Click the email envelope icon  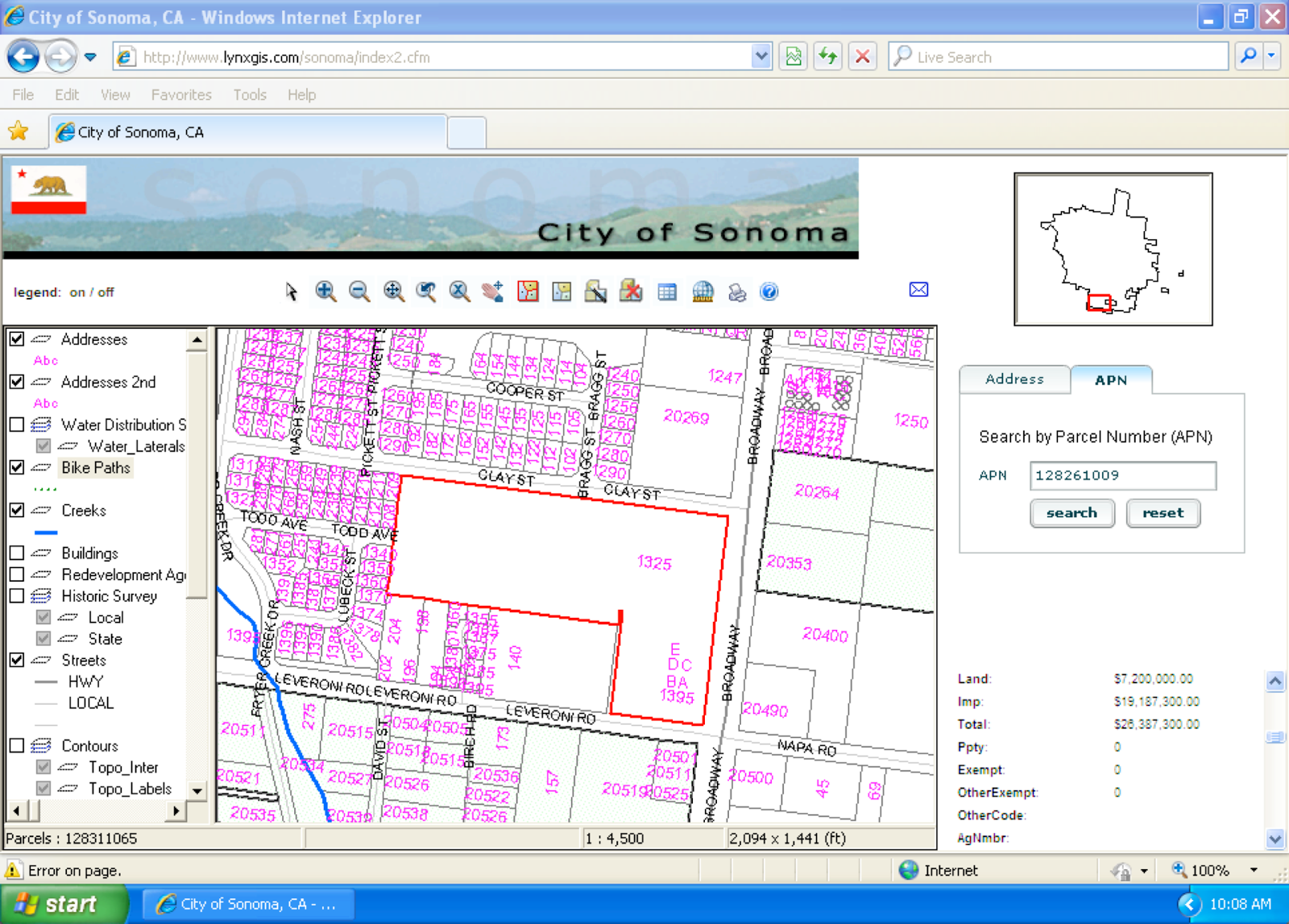pyautogui.click(x=918, y=290)
